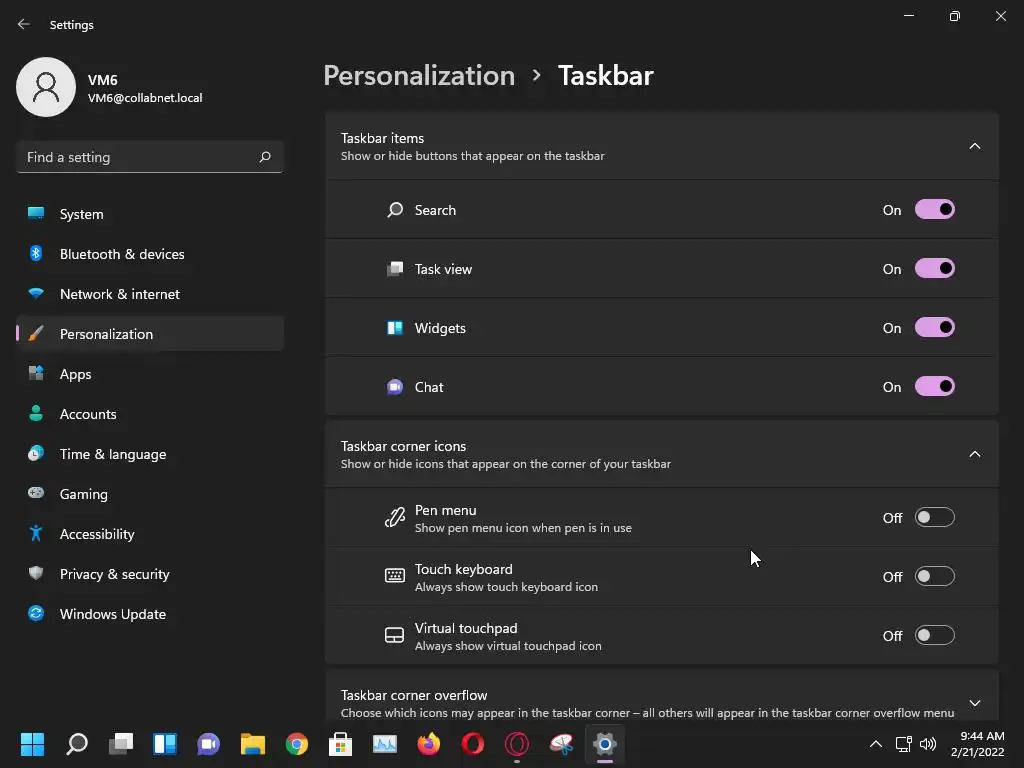Enable the Touch keyboard toggle
The width and height of the screenshot is (1024, 768).
[934, 577]
